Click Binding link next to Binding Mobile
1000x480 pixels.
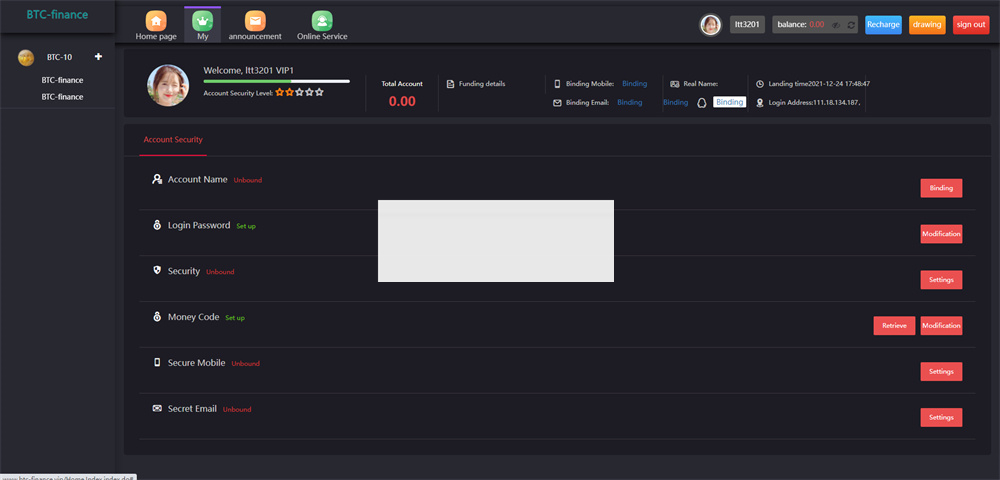(634, 84)
